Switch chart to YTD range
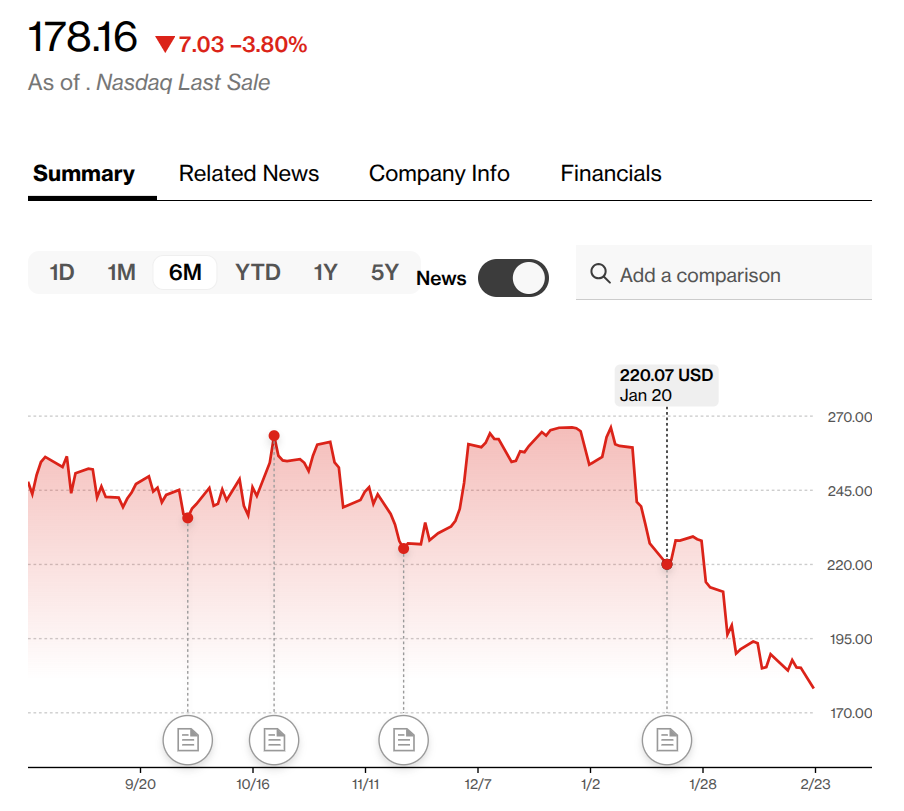The height and width of the screenshot is (811, 904). pos(257,272)
